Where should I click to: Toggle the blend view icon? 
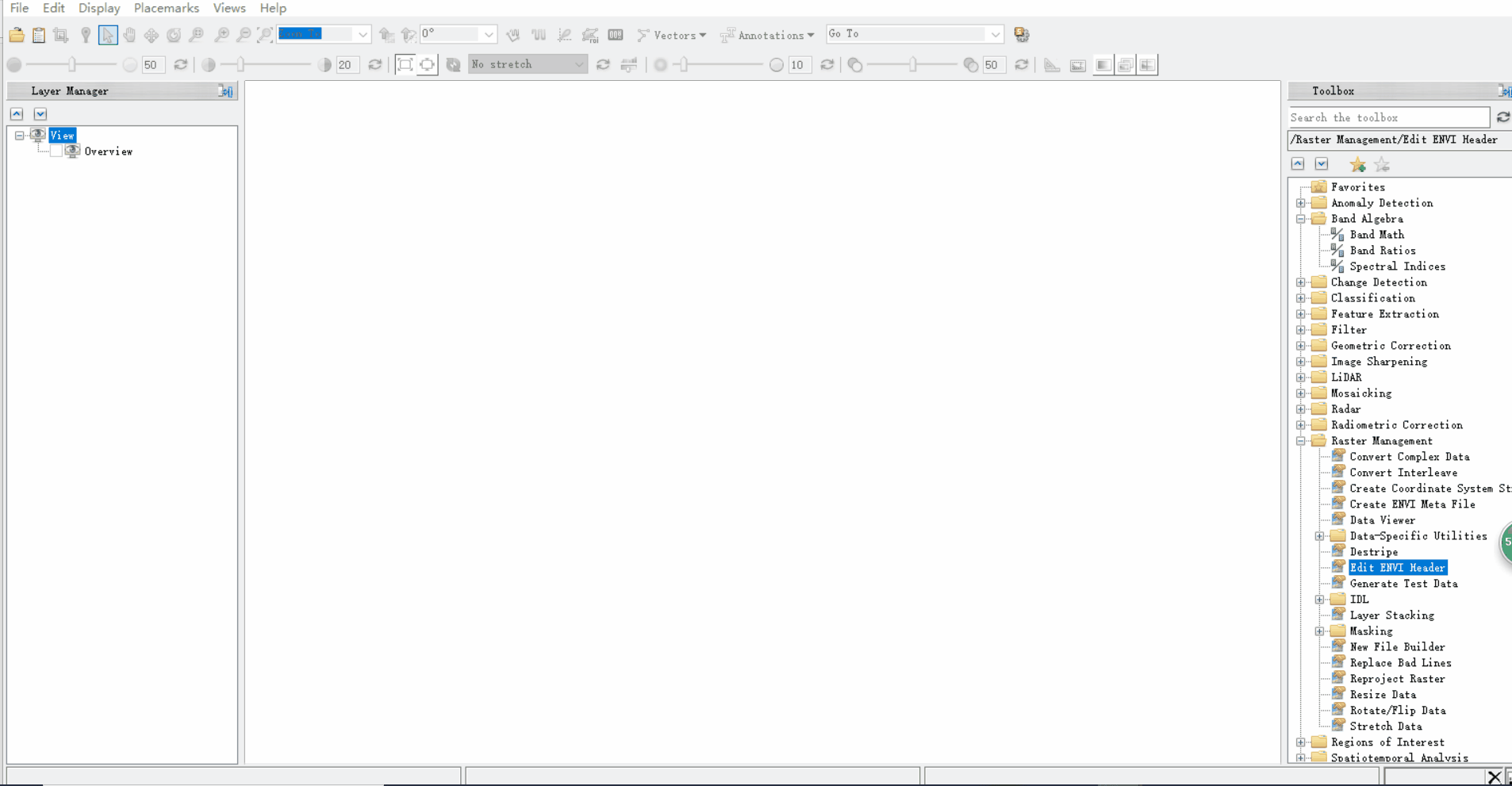coord(1103,65)
